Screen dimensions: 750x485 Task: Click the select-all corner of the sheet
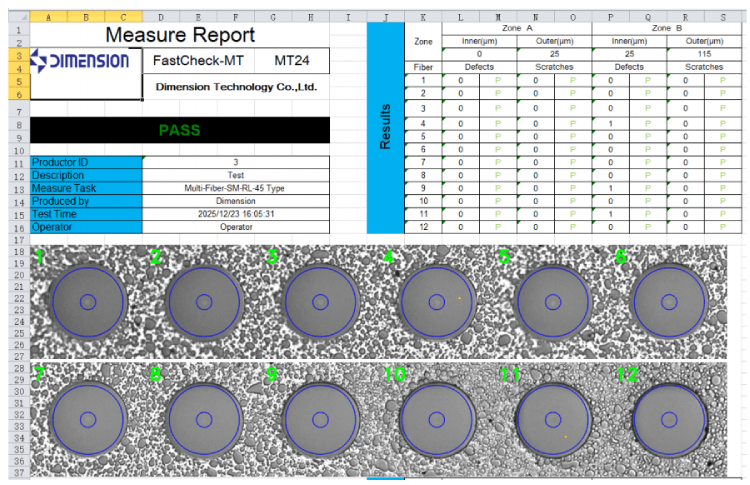[14, 17]
